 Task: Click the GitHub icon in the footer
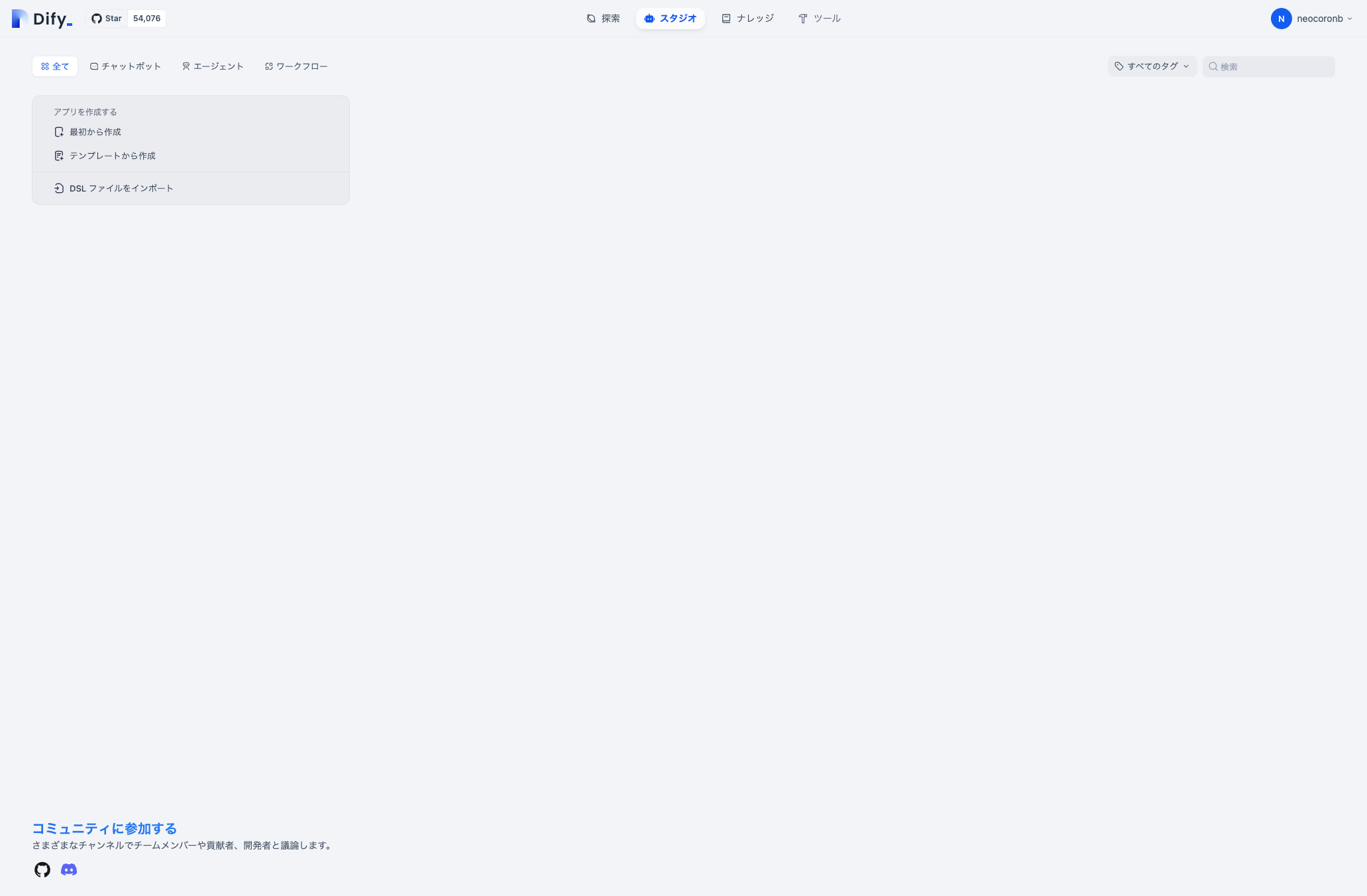coord(41,869)
